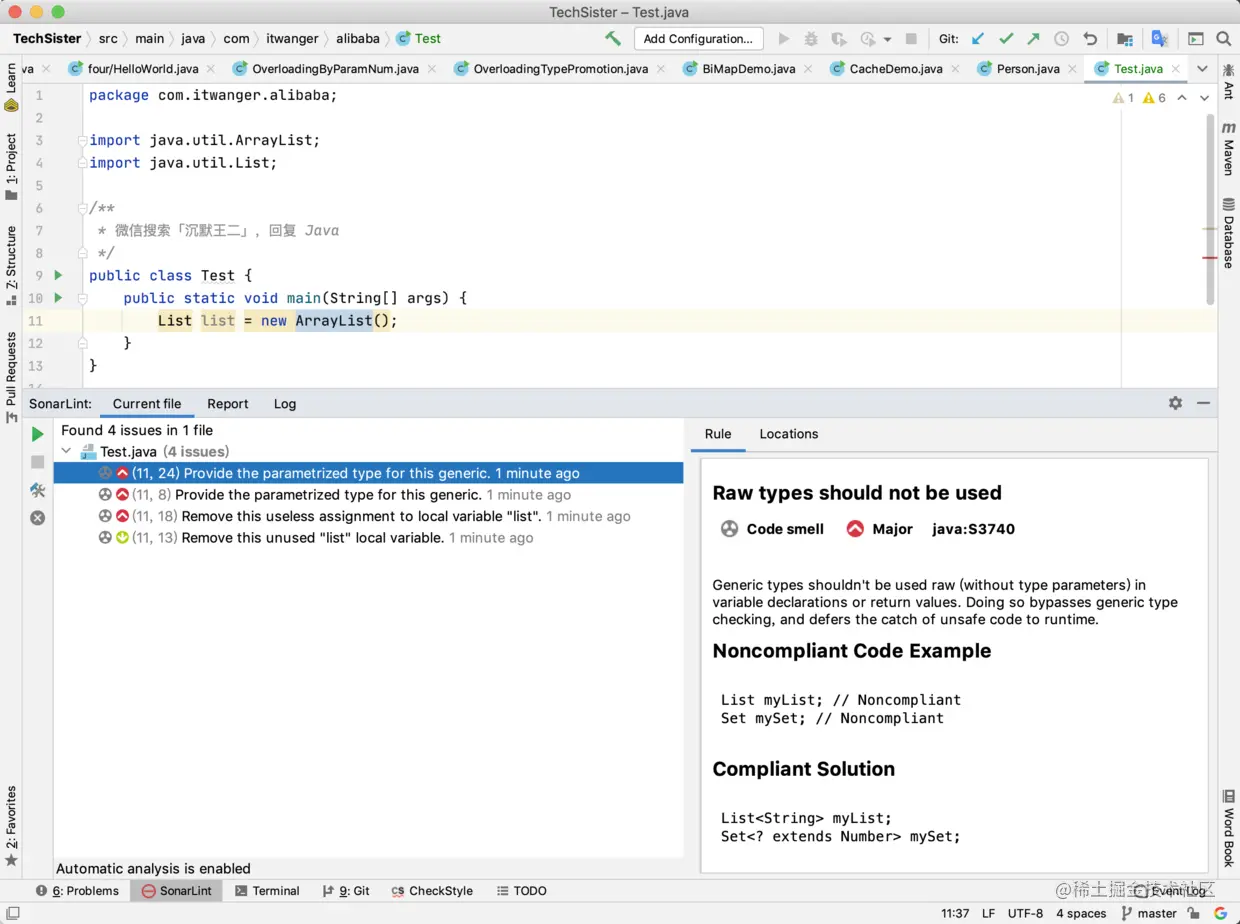
Task: Collapse the Javadoc comment fold marker
Action: (82, 208)
